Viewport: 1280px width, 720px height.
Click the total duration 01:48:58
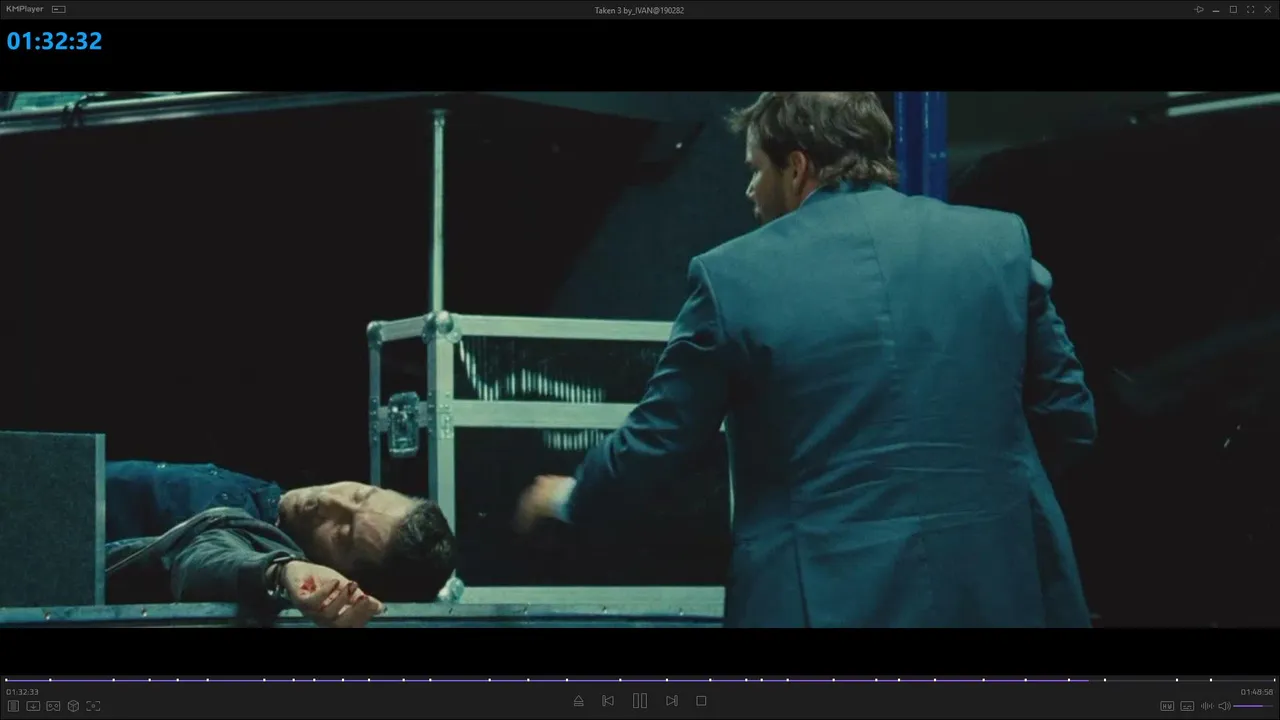click(1257, 692)
